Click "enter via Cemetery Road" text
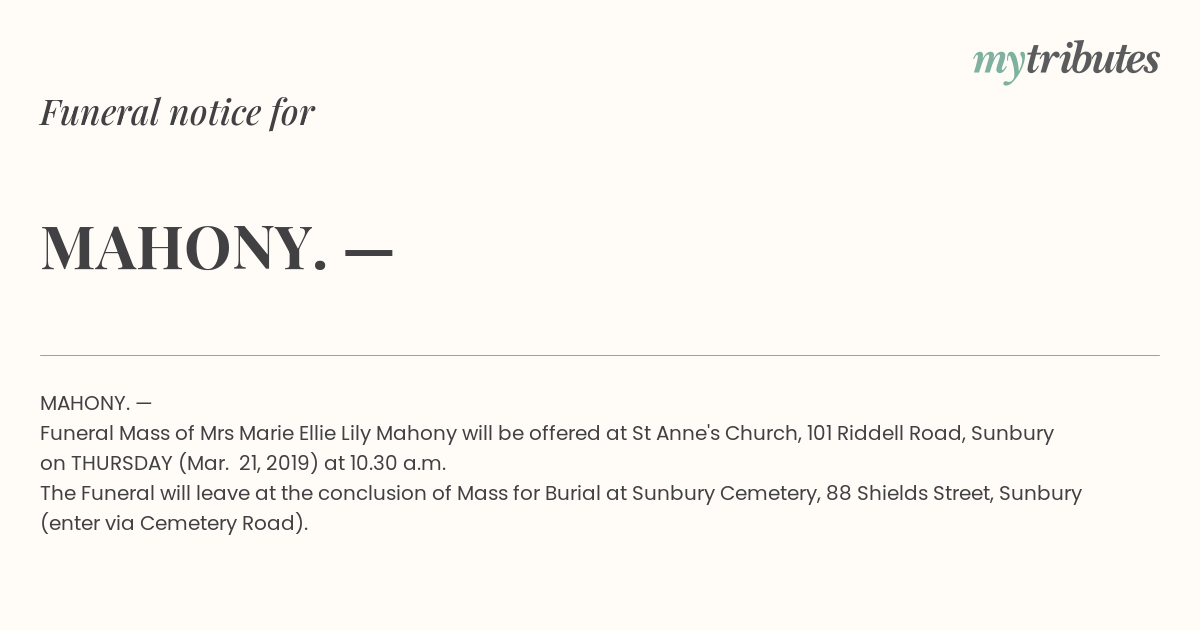This screenshot has width=1200, height=630. tap(174, 523)
